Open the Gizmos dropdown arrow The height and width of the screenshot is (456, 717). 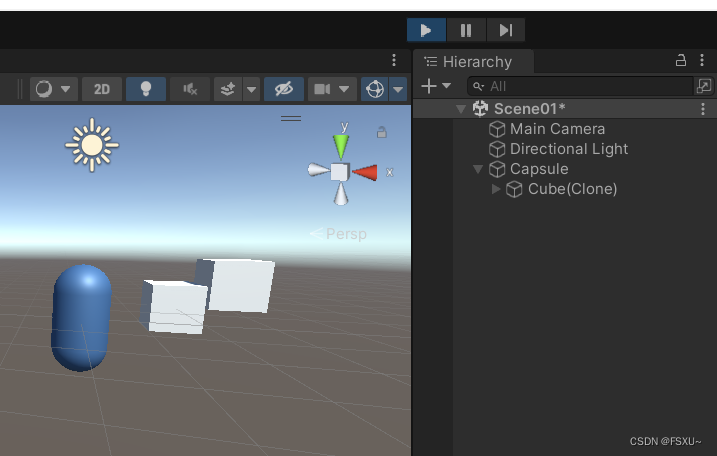pos(398,89)
